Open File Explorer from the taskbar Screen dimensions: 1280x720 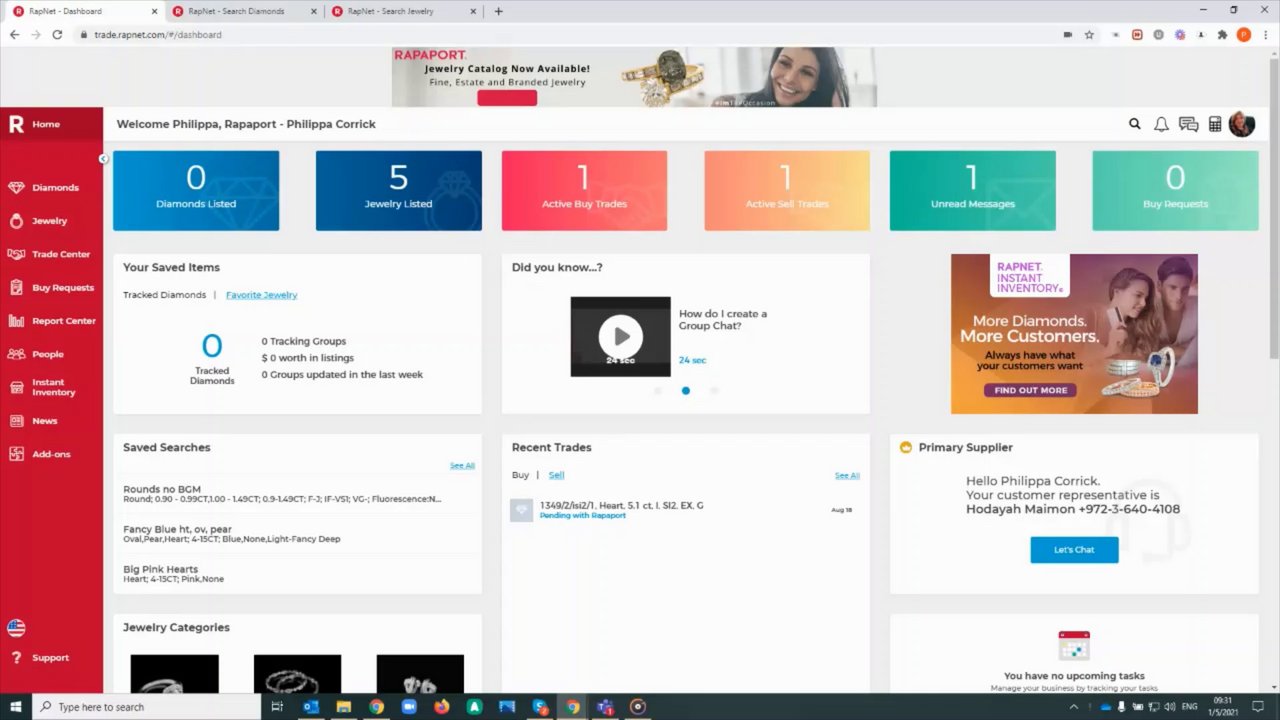click(343, 707)
